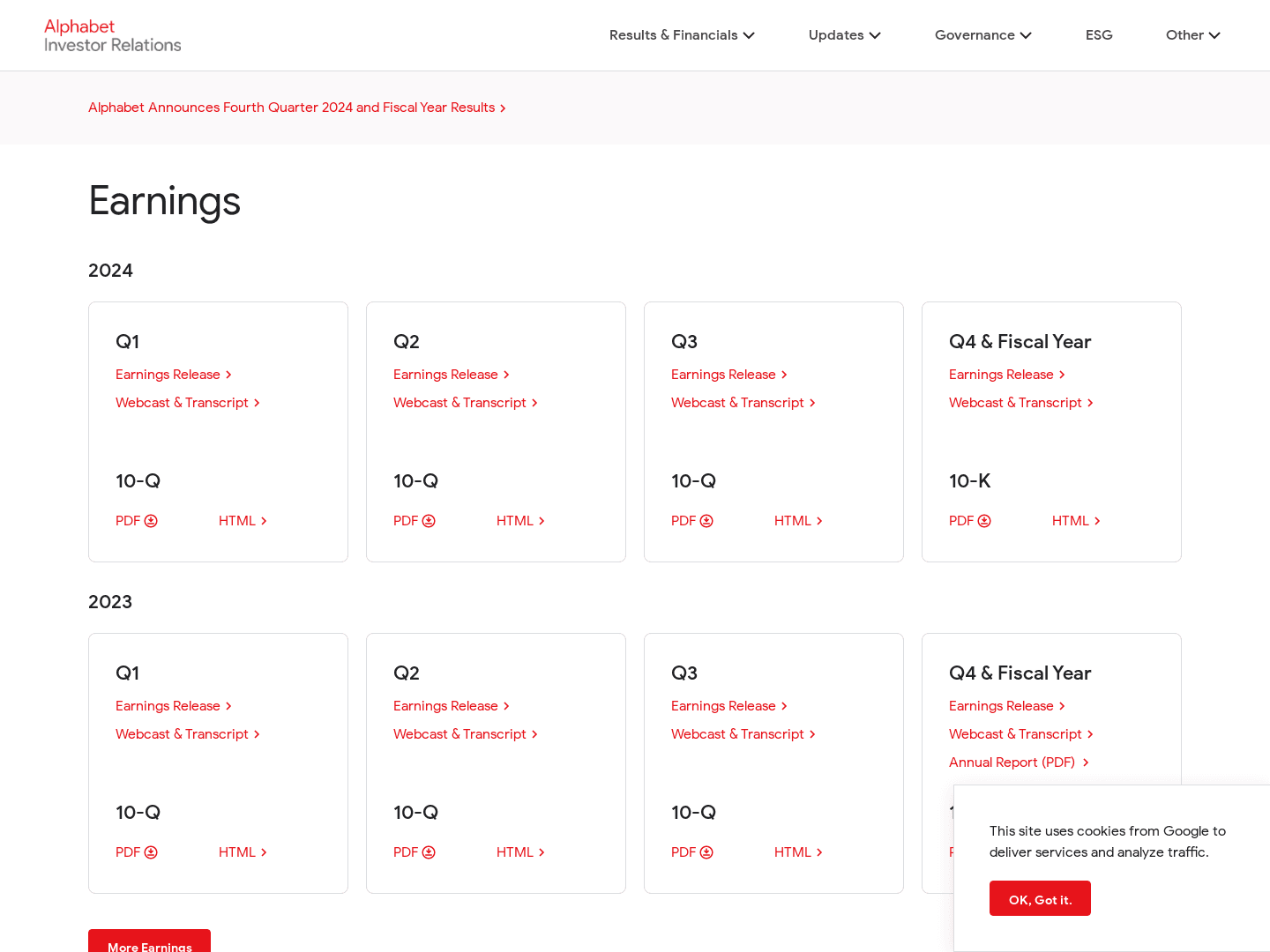Go to the ESG page
This screenshot has height=952, width=1270.
click(x=1099, y=35)
